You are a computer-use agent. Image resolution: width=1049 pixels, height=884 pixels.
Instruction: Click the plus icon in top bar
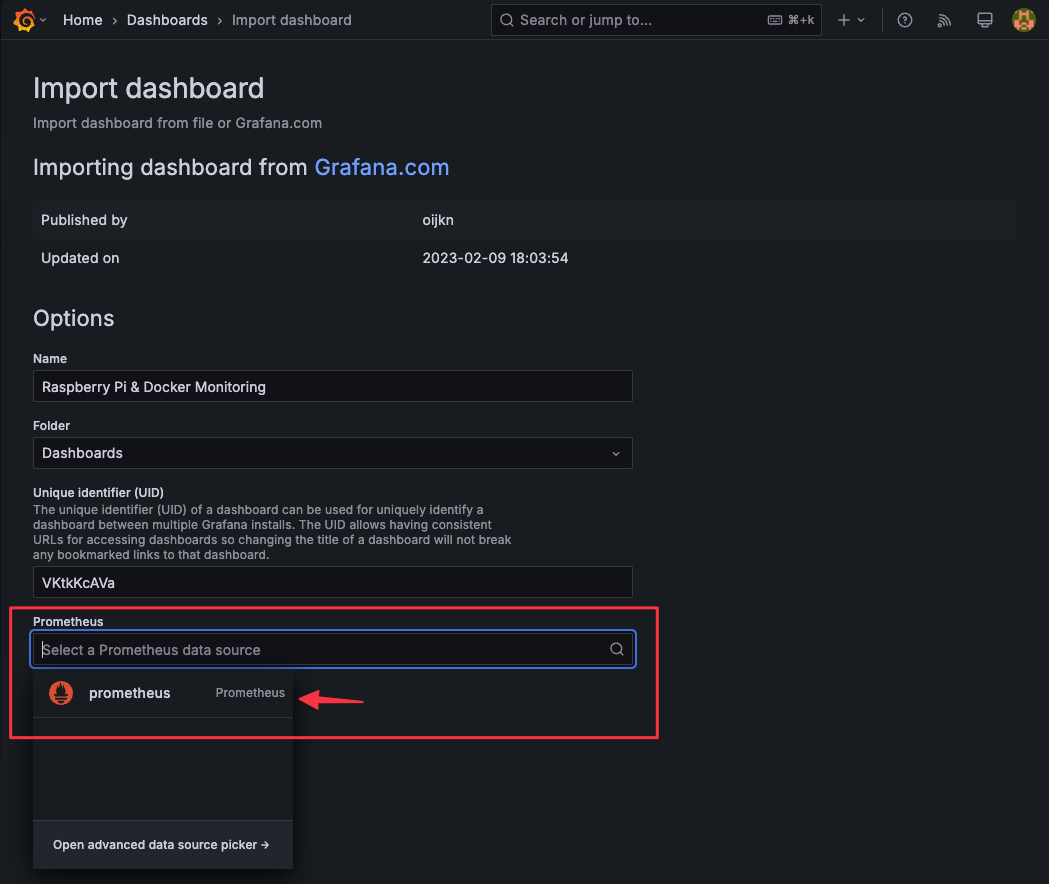(844, 20)
